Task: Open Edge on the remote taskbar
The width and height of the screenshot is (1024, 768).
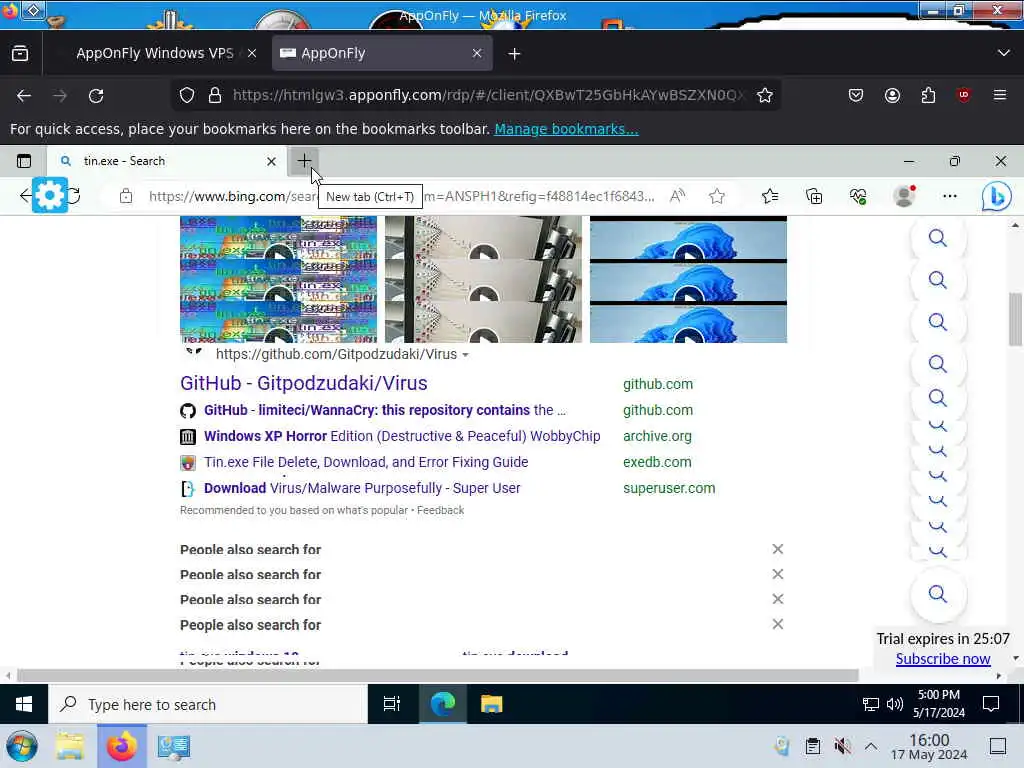Action: click(443, 704)
